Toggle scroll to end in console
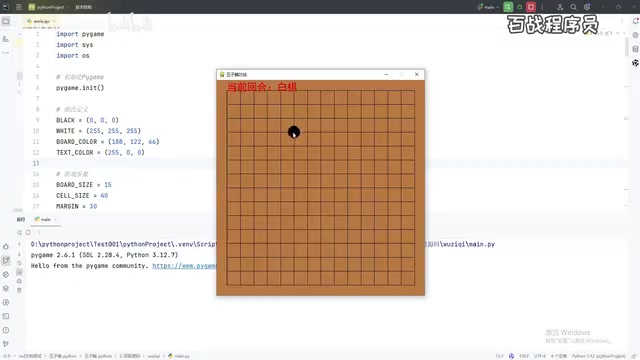The height and width of the screenshot is (360, 640). (19, 272)
